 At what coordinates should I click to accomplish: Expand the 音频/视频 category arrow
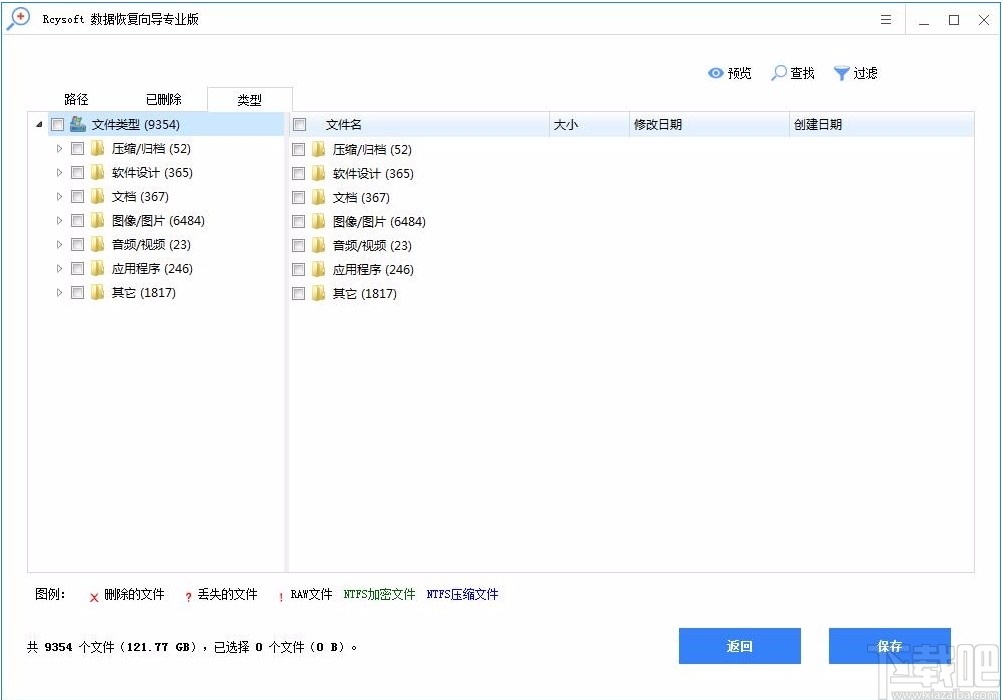pos(59,244)
